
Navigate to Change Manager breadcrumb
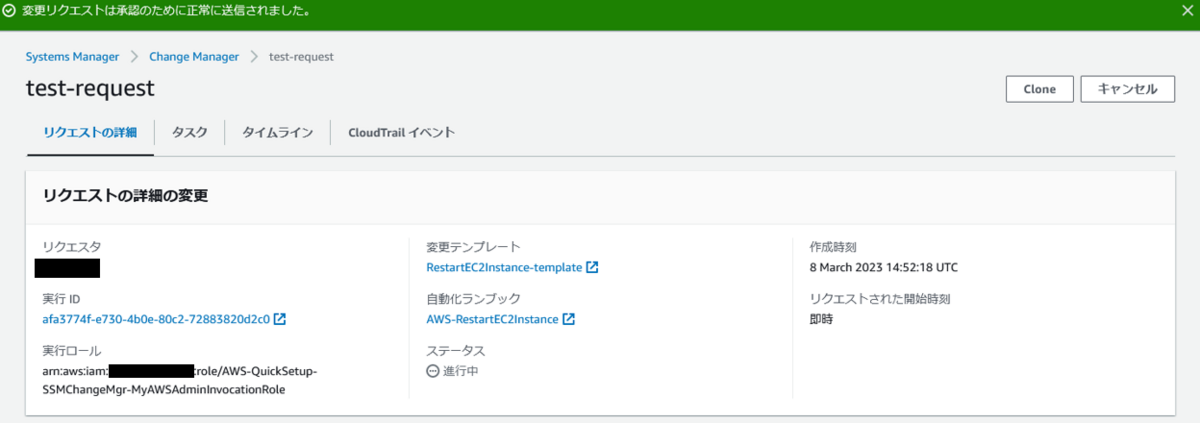tap(194, 57)
